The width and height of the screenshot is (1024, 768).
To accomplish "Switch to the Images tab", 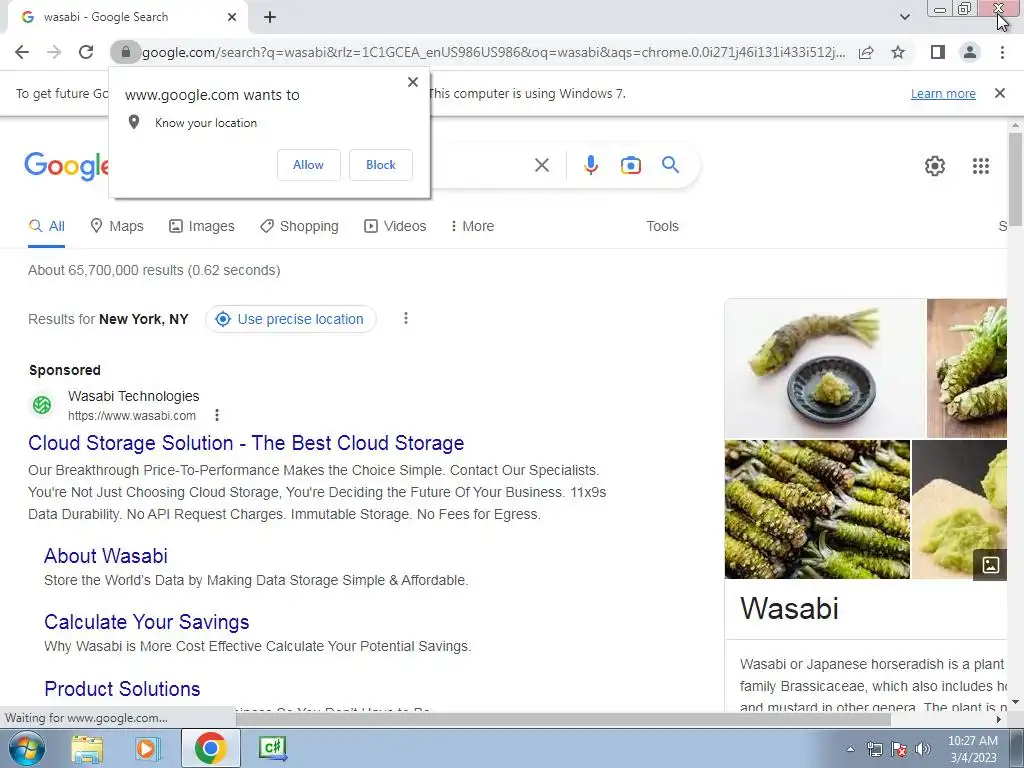I will click(201, 226).
